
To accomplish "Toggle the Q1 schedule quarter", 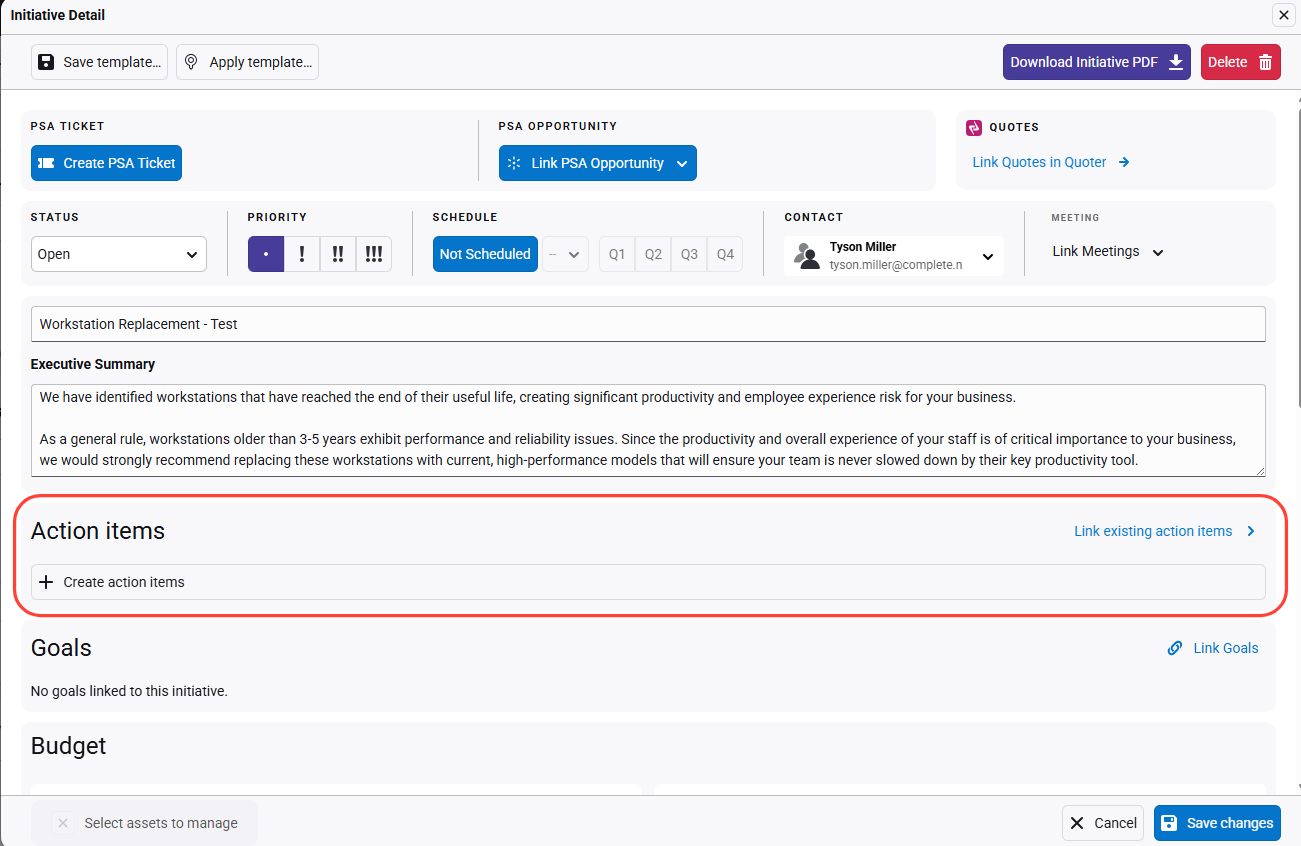I will [617, 254].
